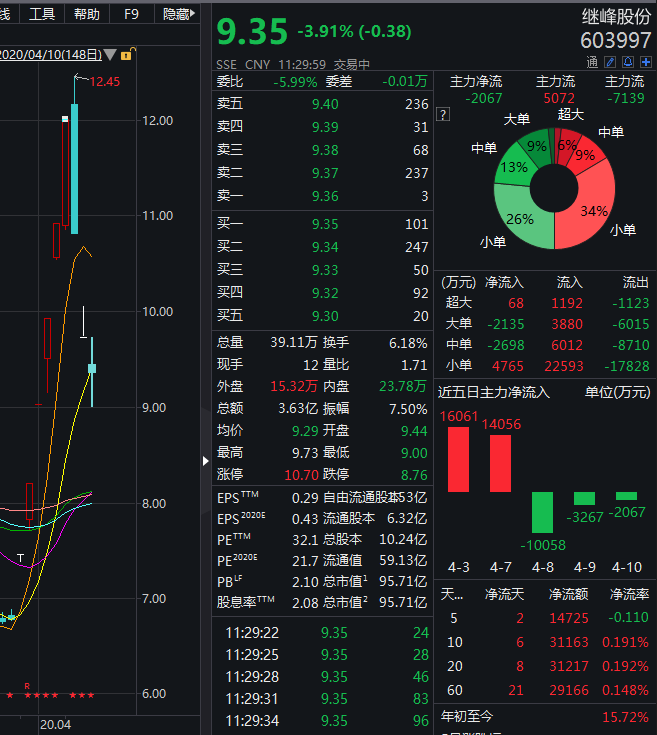Click the PE TTM value 32.1
The height and width of the screenshot is (735, 657).
[x=305, y=540]
